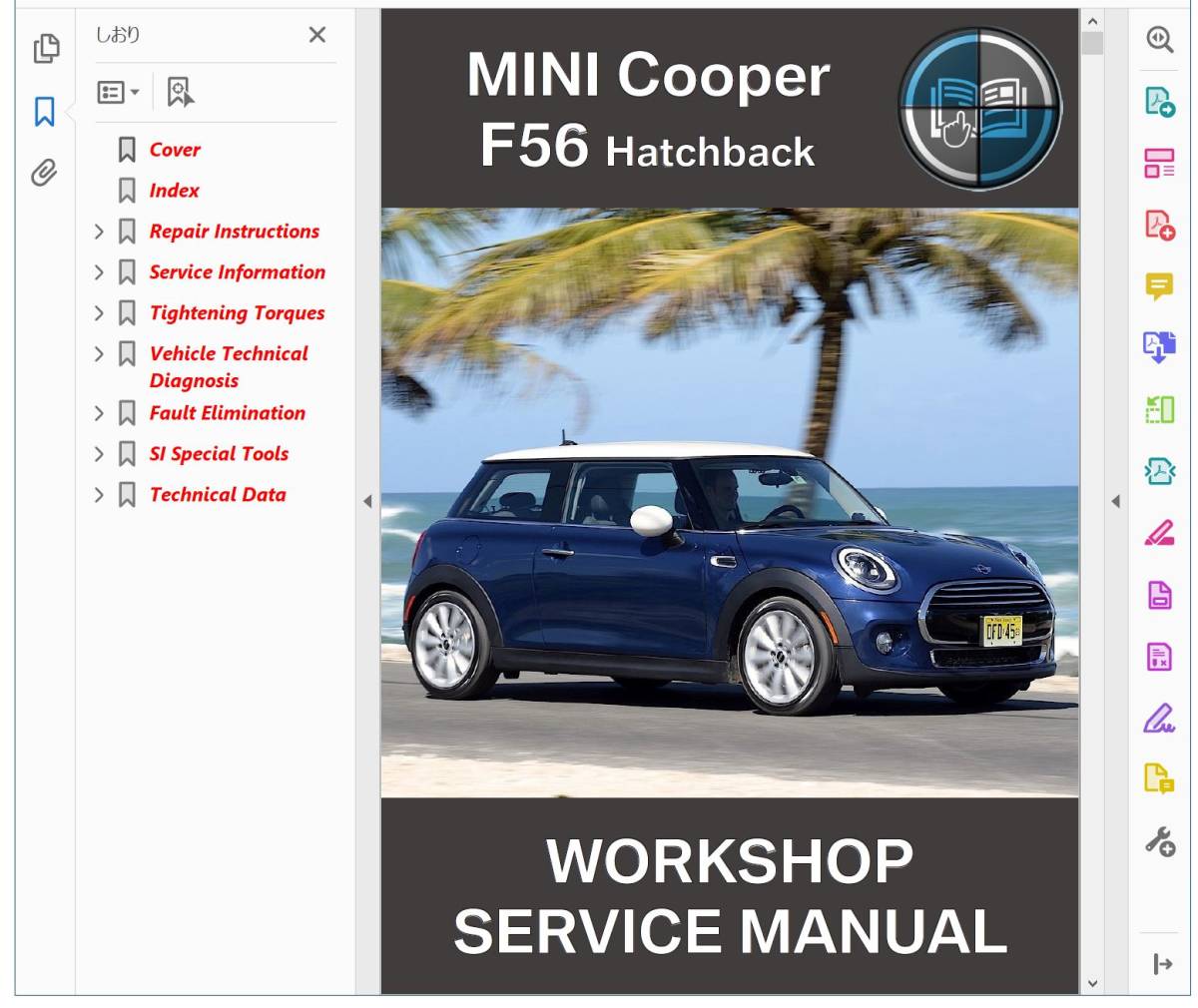1198x1008 pixels.
Task: Jump to Tightening Torques section
Action: click(238, 313)
